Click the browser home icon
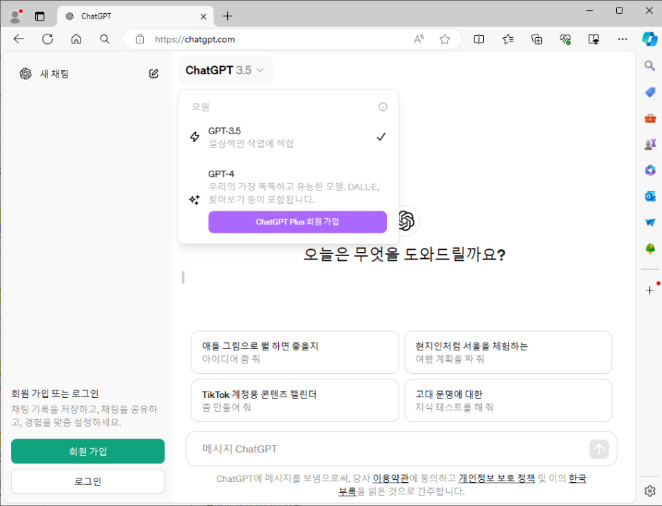The image size is (662, 506). 76,39
